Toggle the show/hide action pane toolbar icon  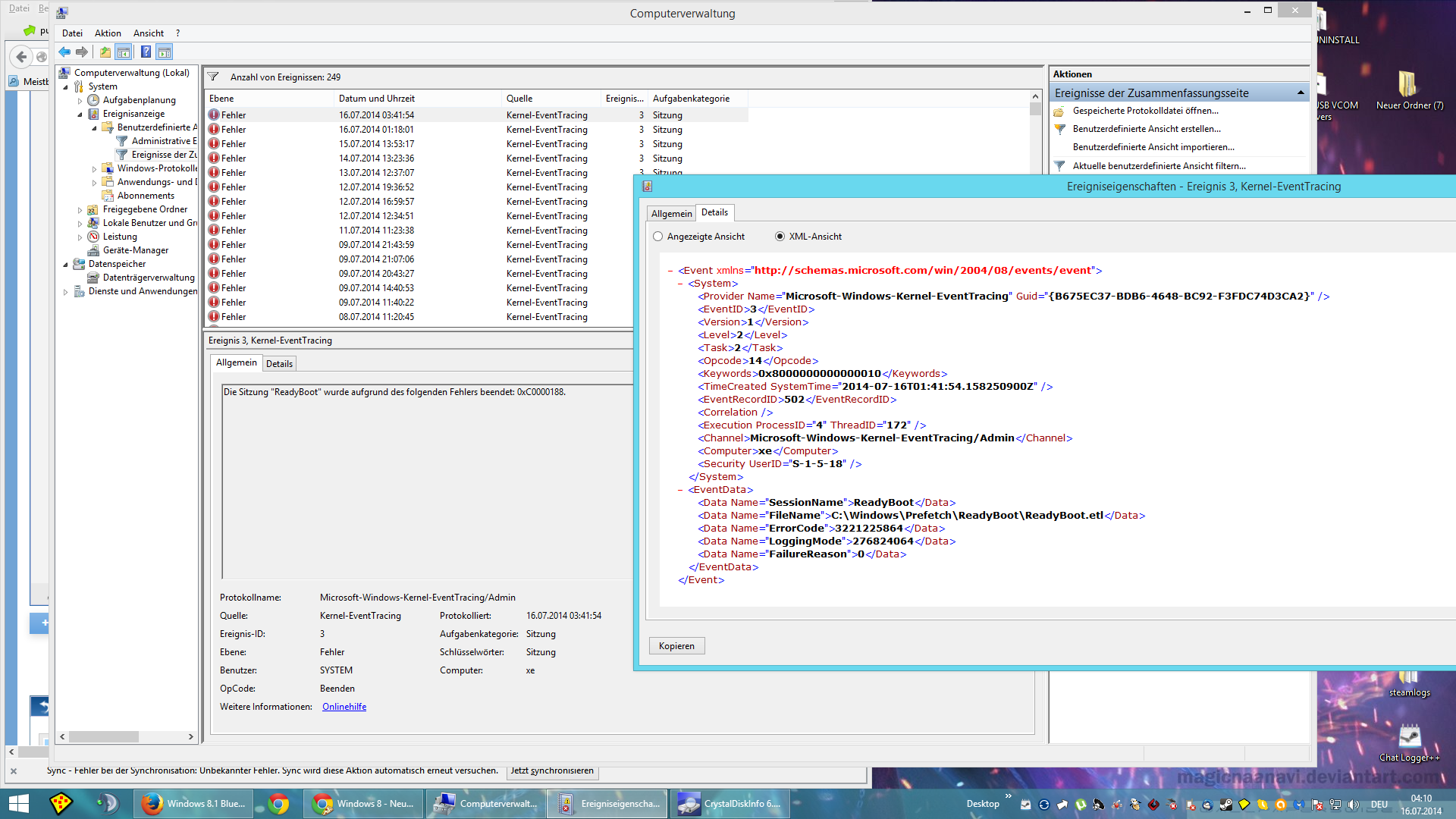(165, 52)
